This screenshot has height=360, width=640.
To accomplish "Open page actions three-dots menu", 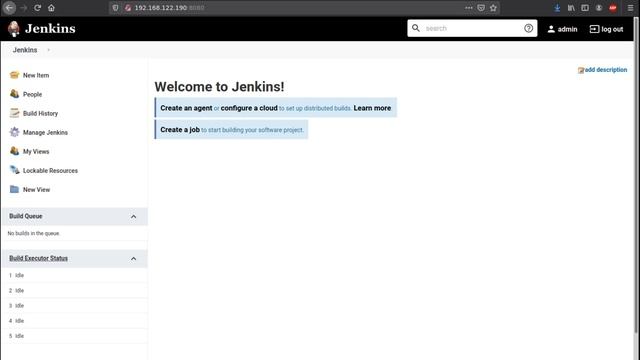I will click(x=469, y=8).
